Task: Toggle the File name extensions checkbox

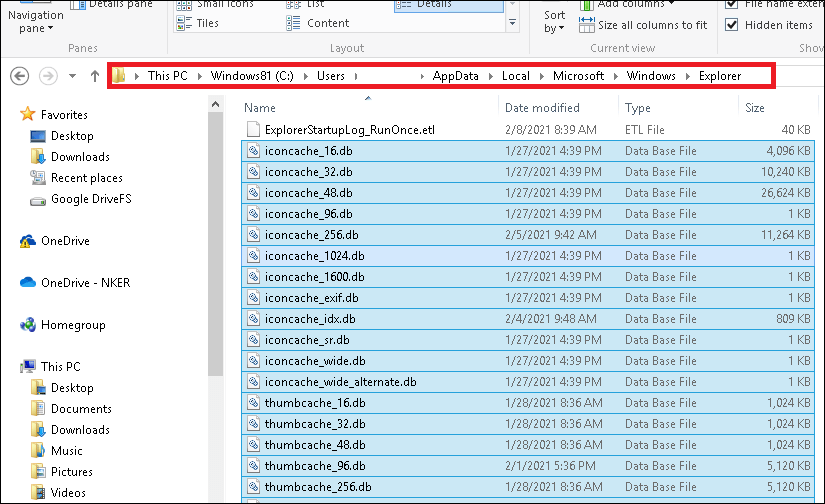Action: point(732,4)
